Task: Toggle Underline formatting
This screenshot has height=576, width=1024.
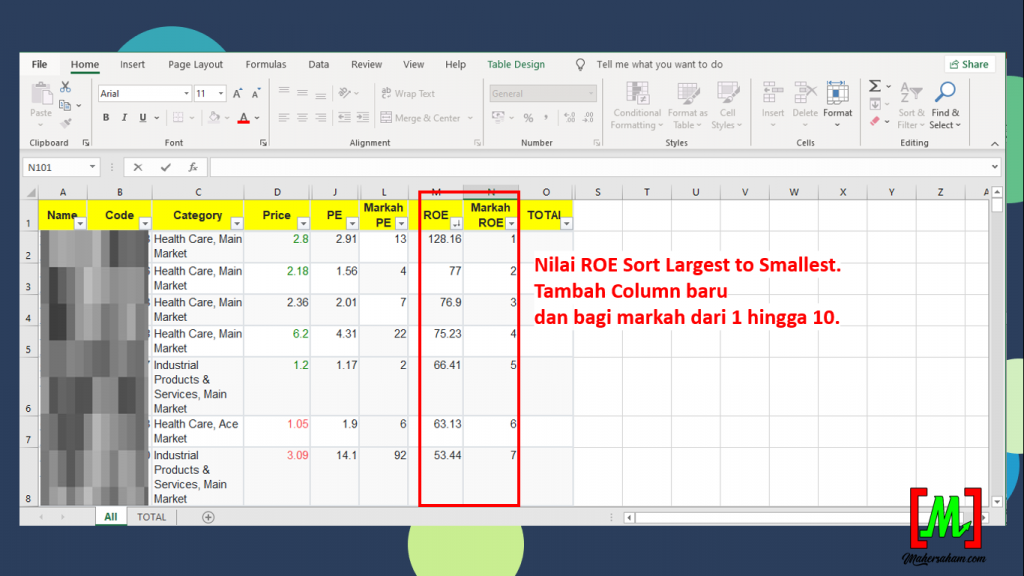Action: pos(143,118)
